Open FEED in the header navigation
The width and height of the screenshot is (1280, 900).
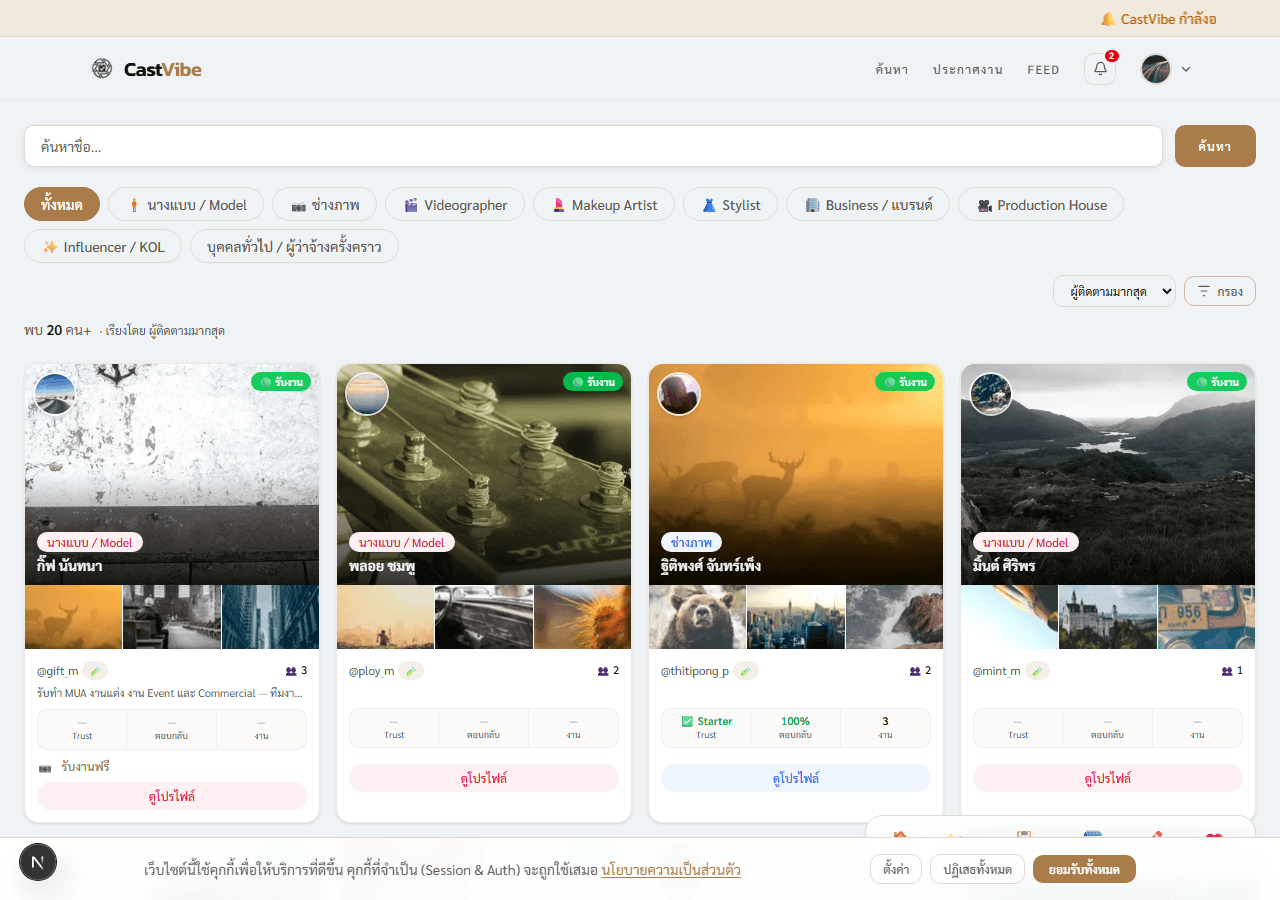pyautogui.click(x=1043, y=70)
